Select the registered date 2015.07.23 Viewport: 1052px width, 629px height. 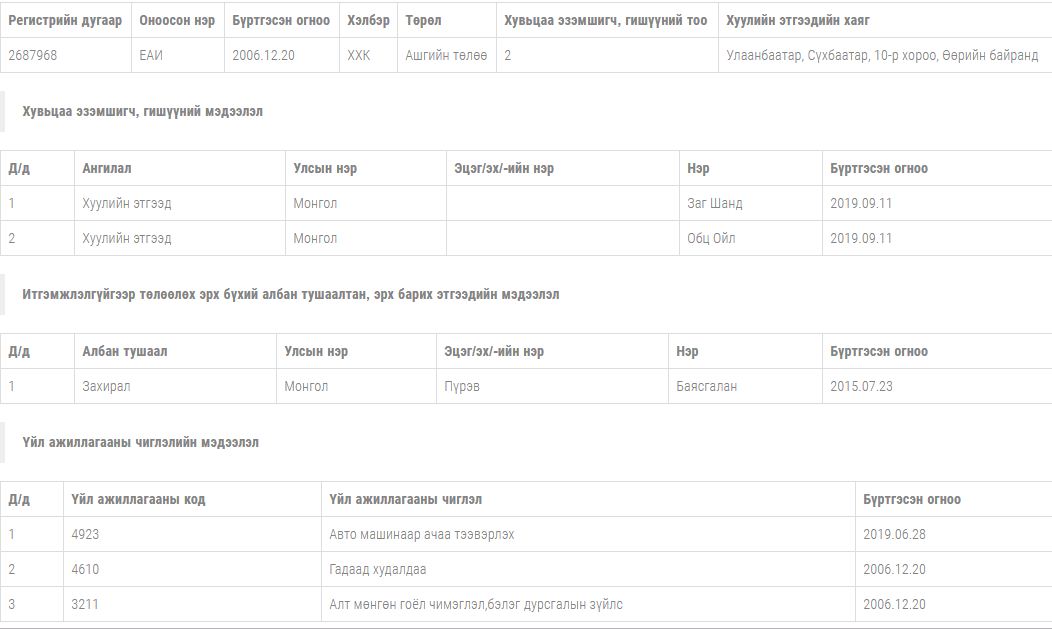pyautogui.click(x=861, y=386)
